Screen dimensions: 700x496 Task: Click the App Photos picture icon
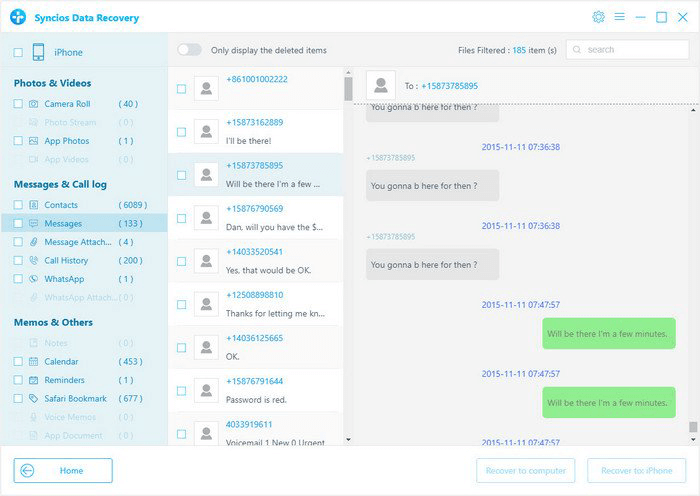pyautogui.click(x=33, y=141)
